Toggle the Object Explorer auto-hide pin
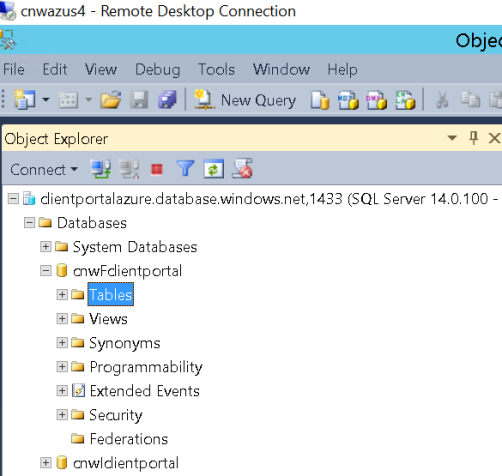Image resolution: width=502 pixels, height=476 pixels. (474, 138)
